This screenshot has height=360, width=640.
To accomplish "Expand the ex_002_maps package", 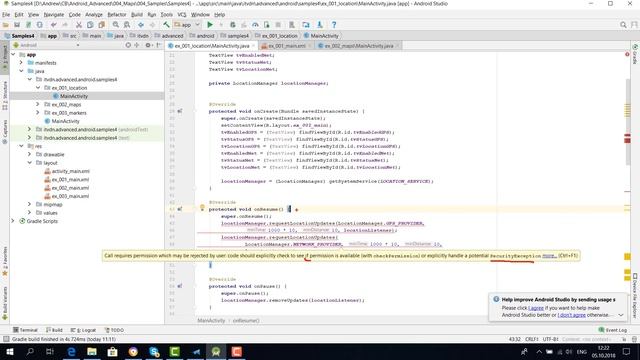I will coord(38,104).
